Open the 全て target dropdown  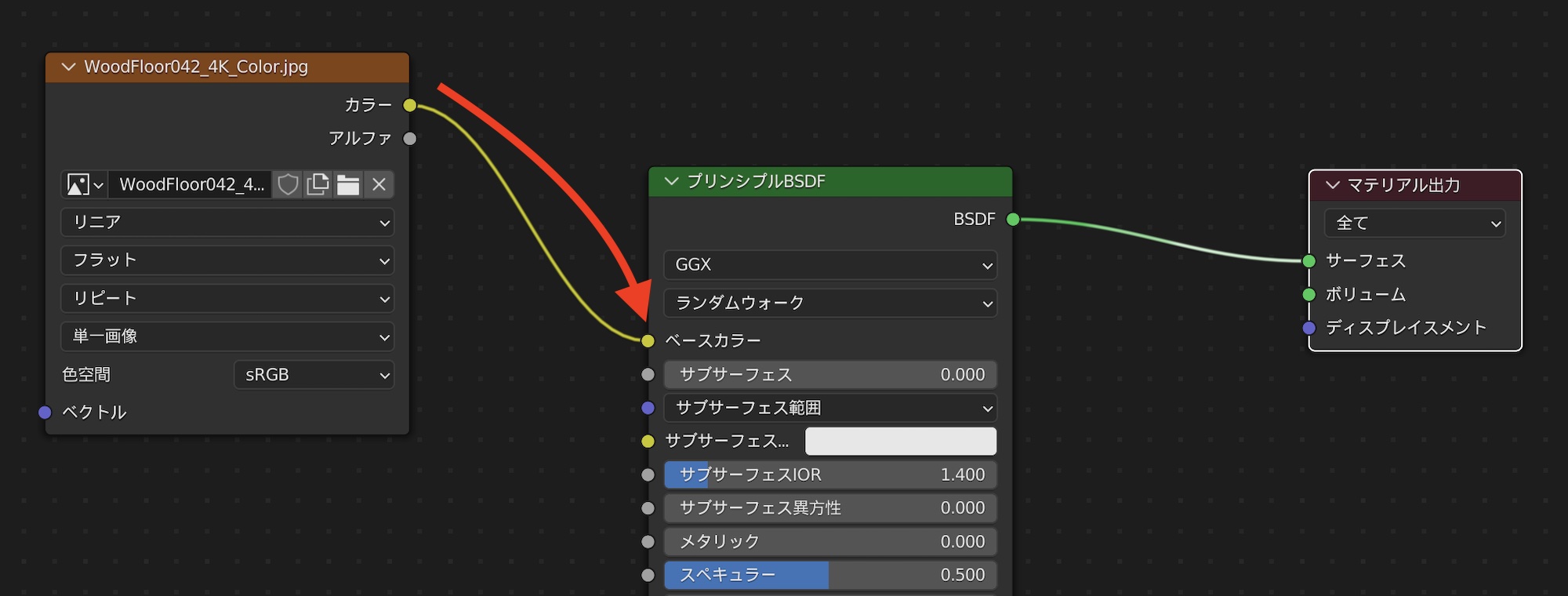pyautogui.click(x=1414, y=223)
